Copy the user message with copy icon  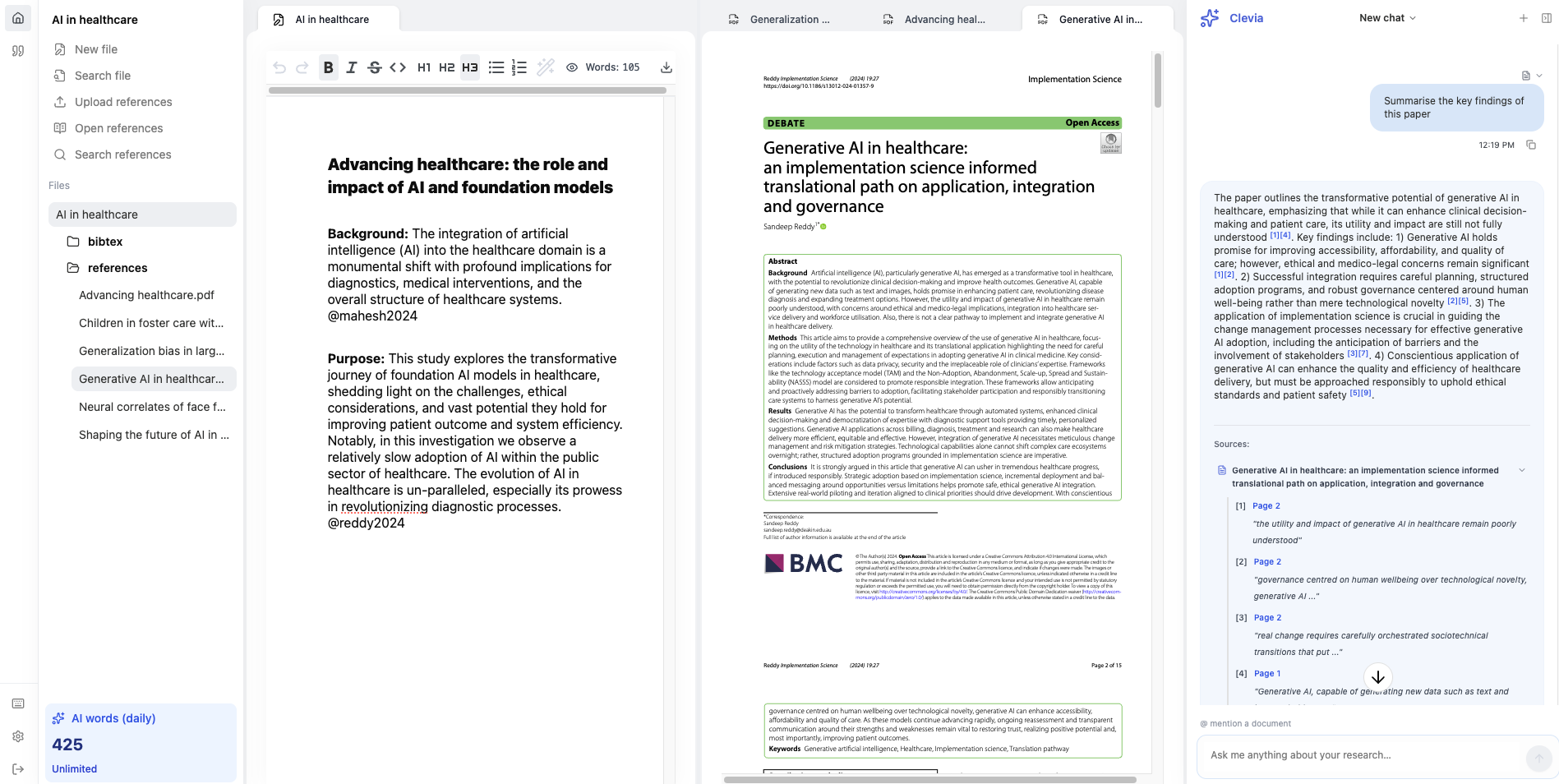pos(1531,145)
